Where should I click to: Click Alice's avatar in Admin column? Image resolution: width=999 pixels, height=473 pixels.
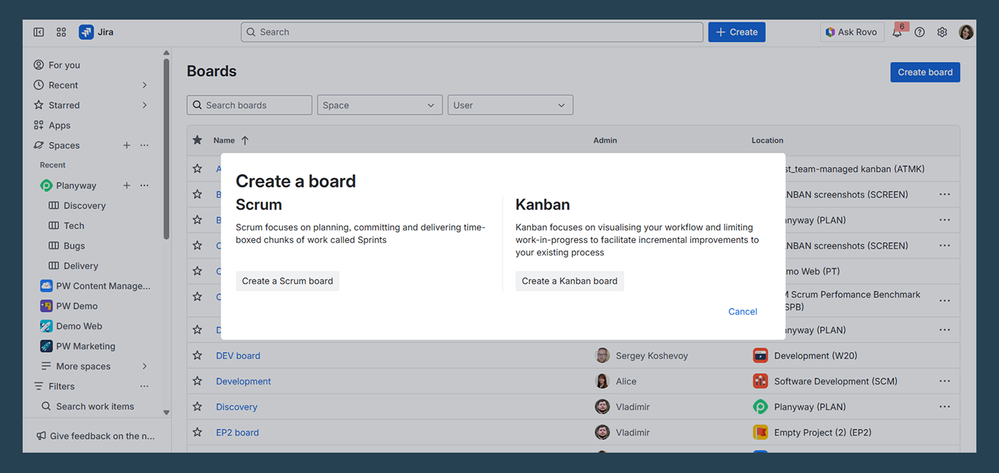point(602,381)
